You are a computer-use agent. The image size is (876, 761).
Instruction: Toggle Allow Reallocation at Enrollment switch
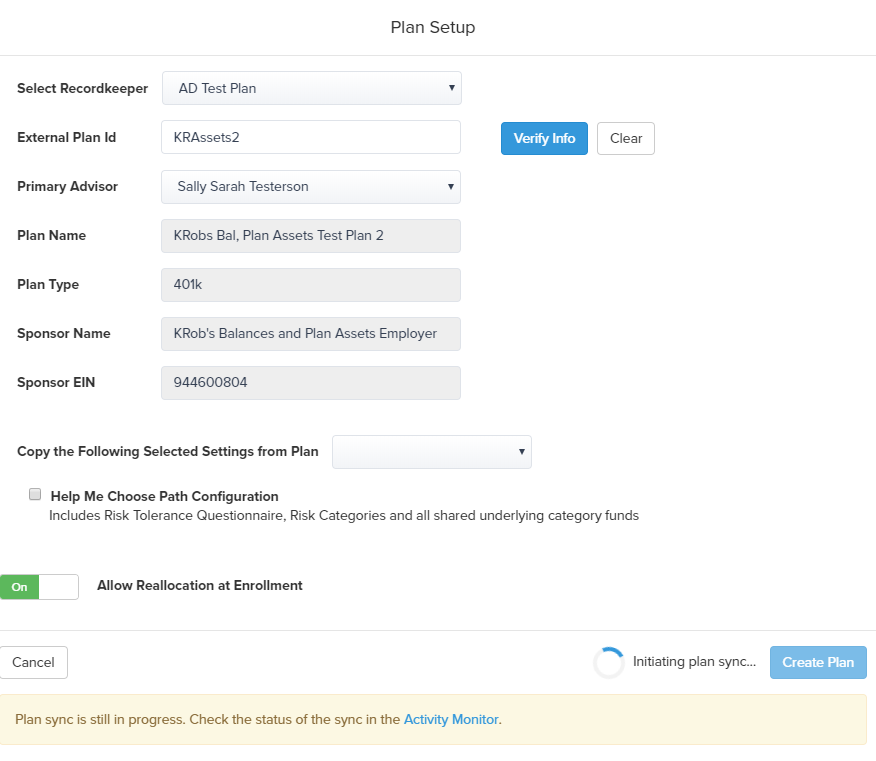(39, 587)
